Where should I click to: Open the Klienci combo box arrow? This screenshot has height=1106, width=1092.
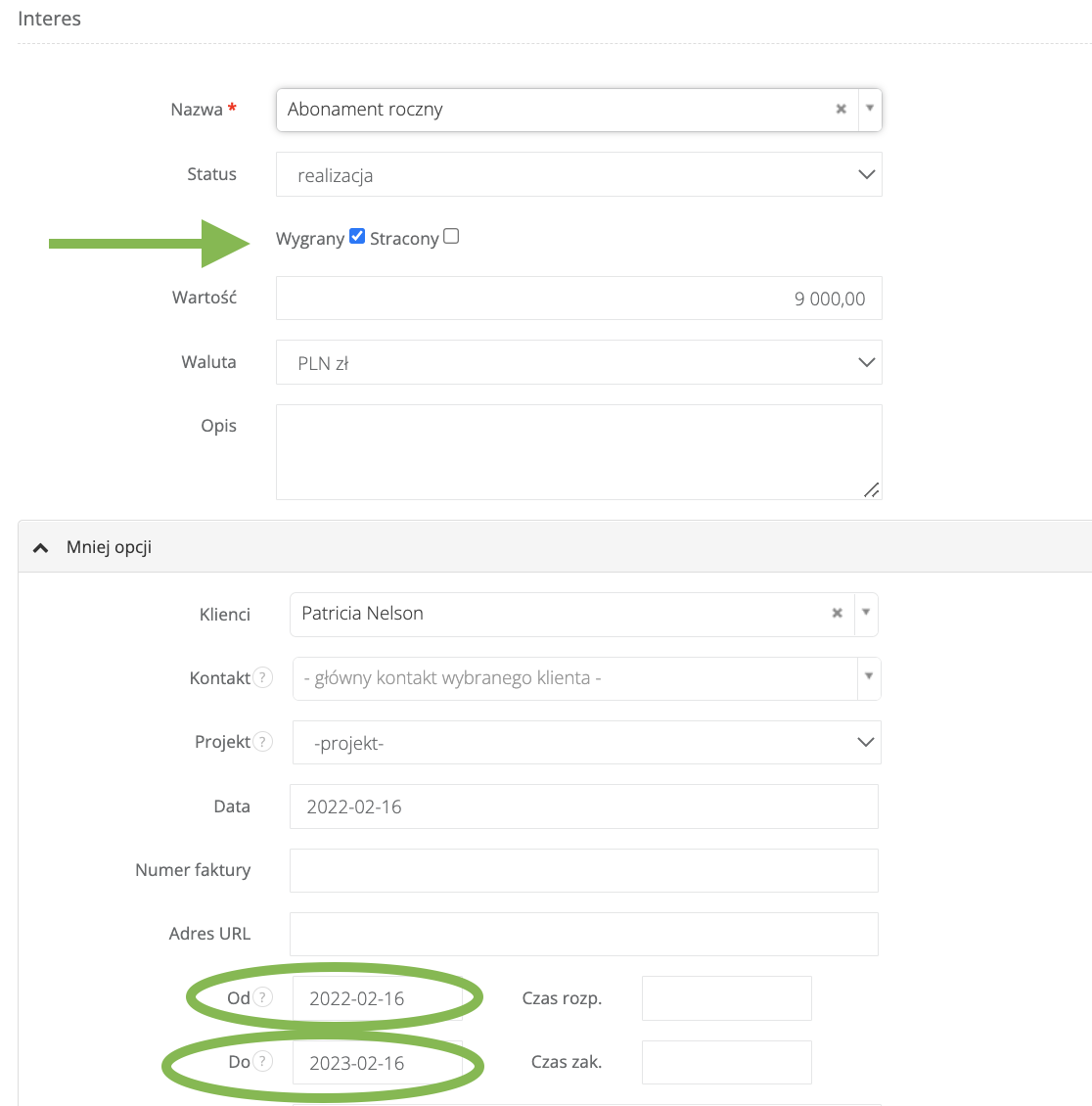point(865,614)
